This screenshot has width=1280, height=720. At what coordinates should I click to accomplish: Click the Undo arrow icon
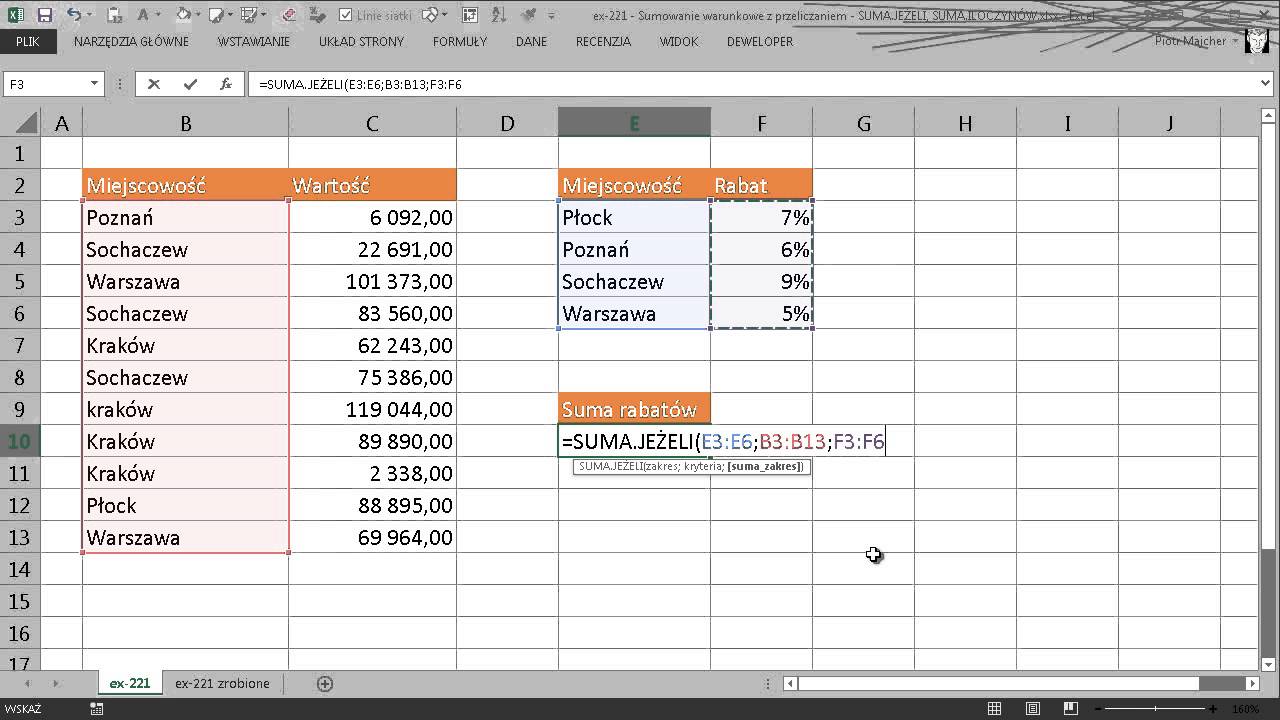[73, 15]
